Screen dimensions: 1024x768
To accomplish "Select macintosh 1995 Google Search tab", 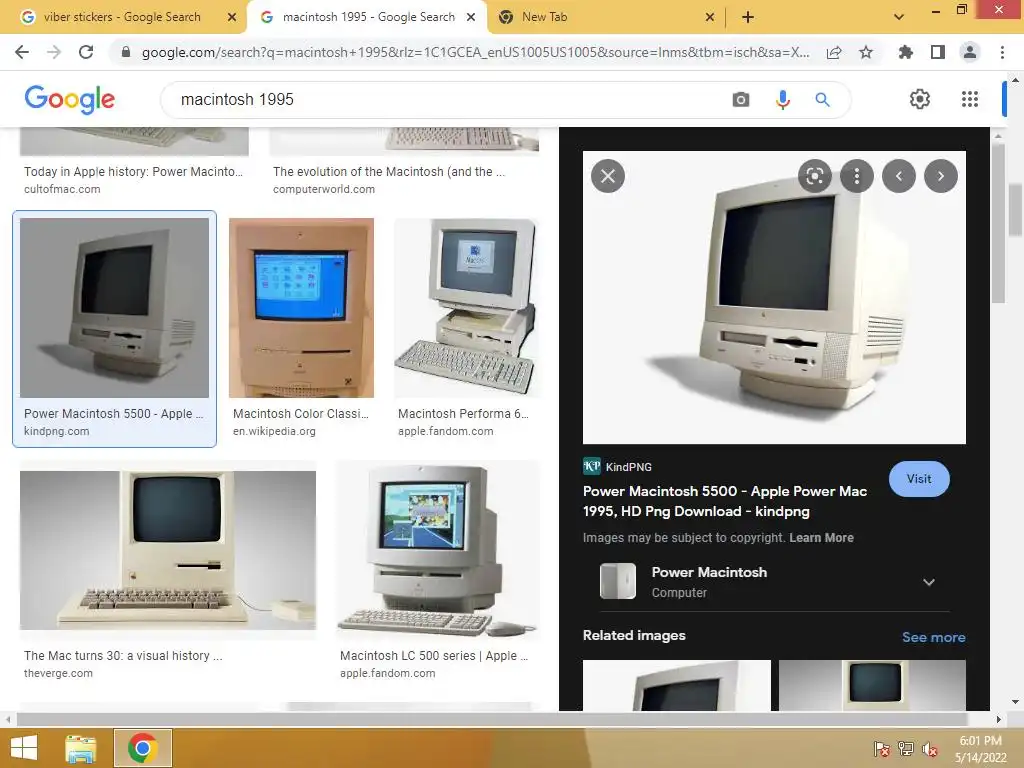I will (x=367, y=17).
